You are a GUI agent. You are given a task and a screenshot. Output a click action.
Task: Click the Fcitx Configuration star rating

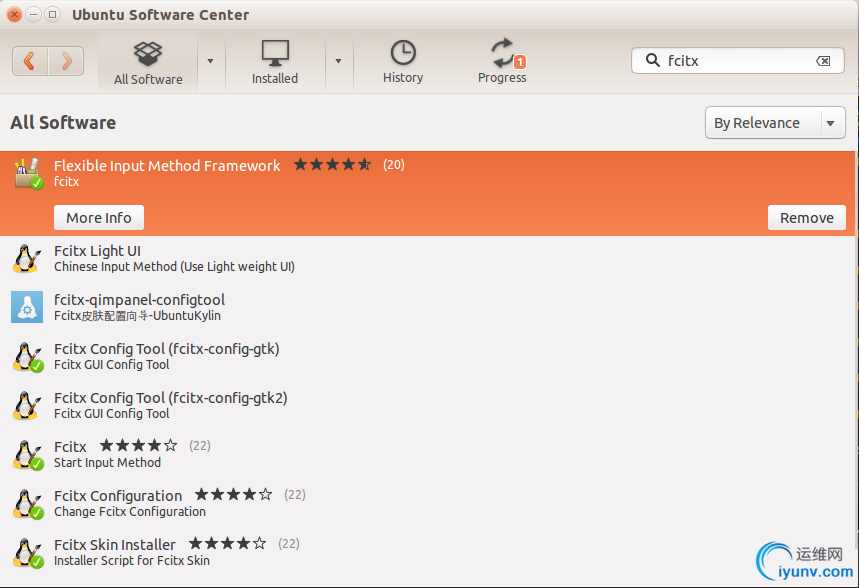(233, 495)
